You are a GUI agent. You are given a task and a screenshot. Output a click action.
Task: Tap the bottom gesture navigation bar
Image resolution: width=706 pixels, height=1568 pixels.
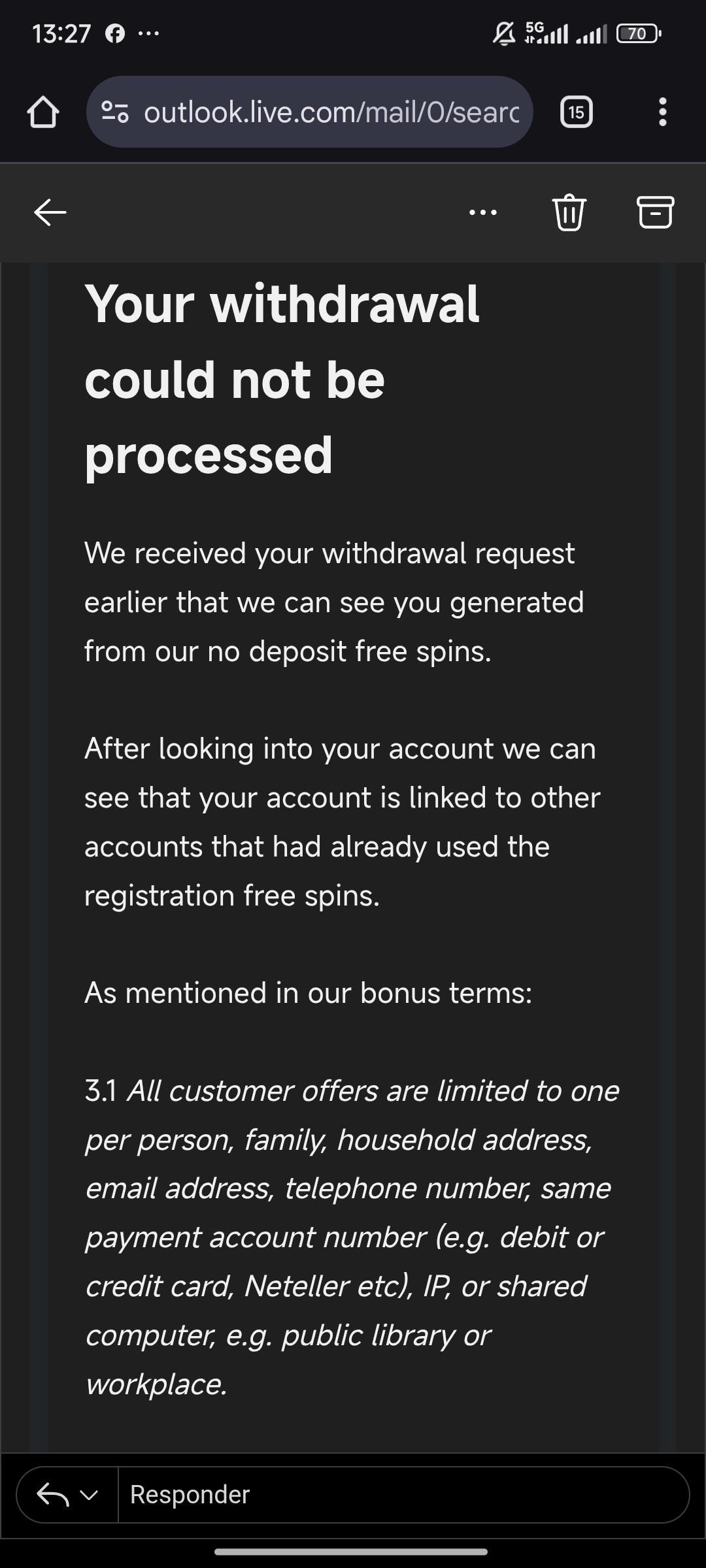point(351,1552)
